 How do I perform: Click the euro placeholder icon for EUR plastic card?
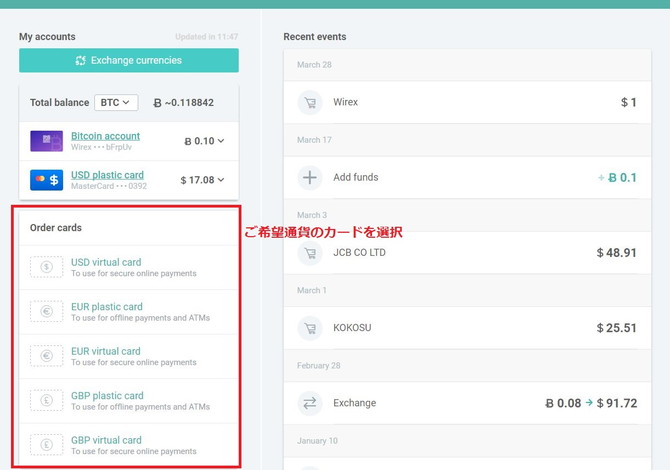(47, 311)
